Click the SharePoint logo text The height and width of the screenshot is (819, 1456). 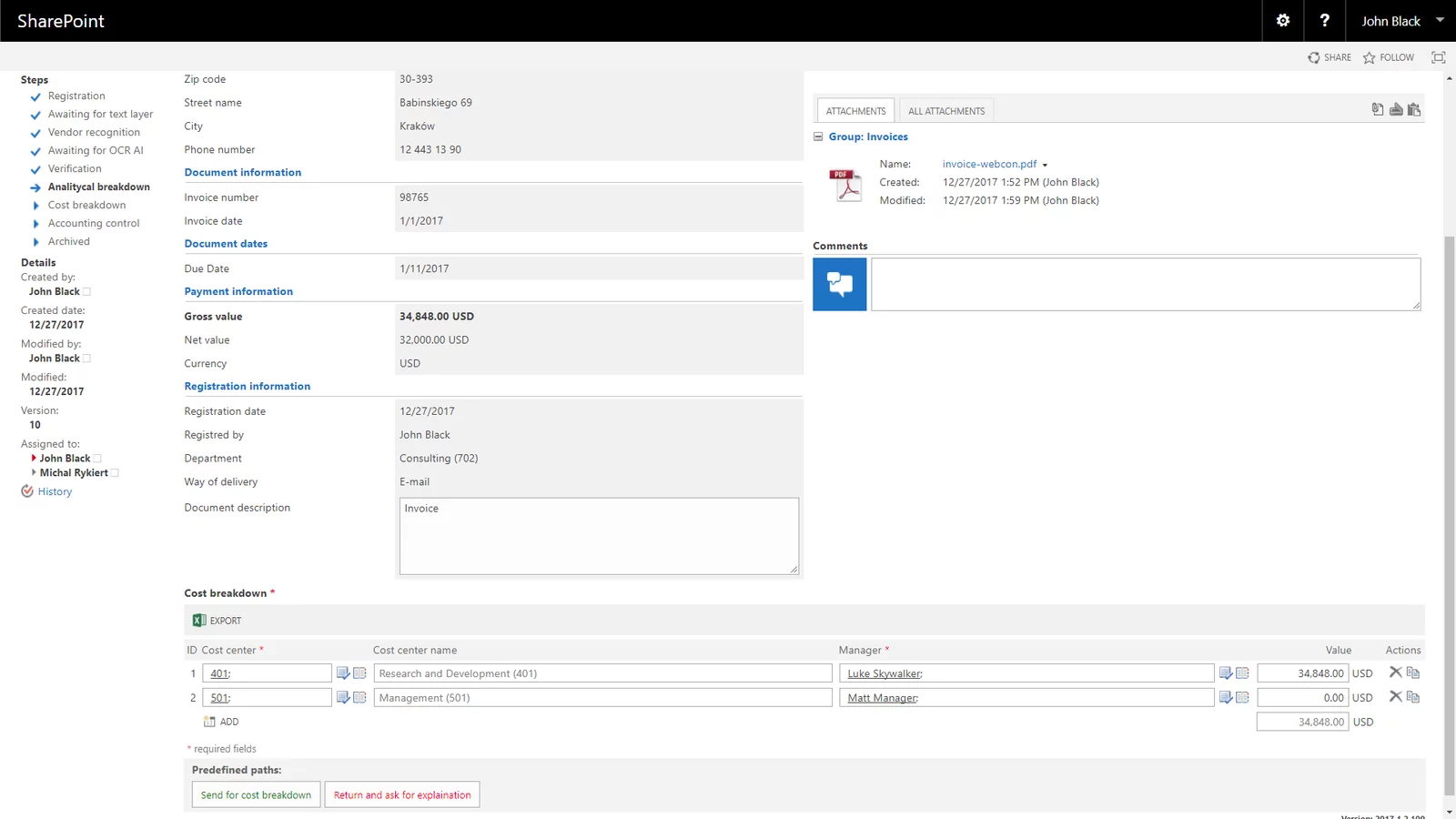tap(61, 21)
